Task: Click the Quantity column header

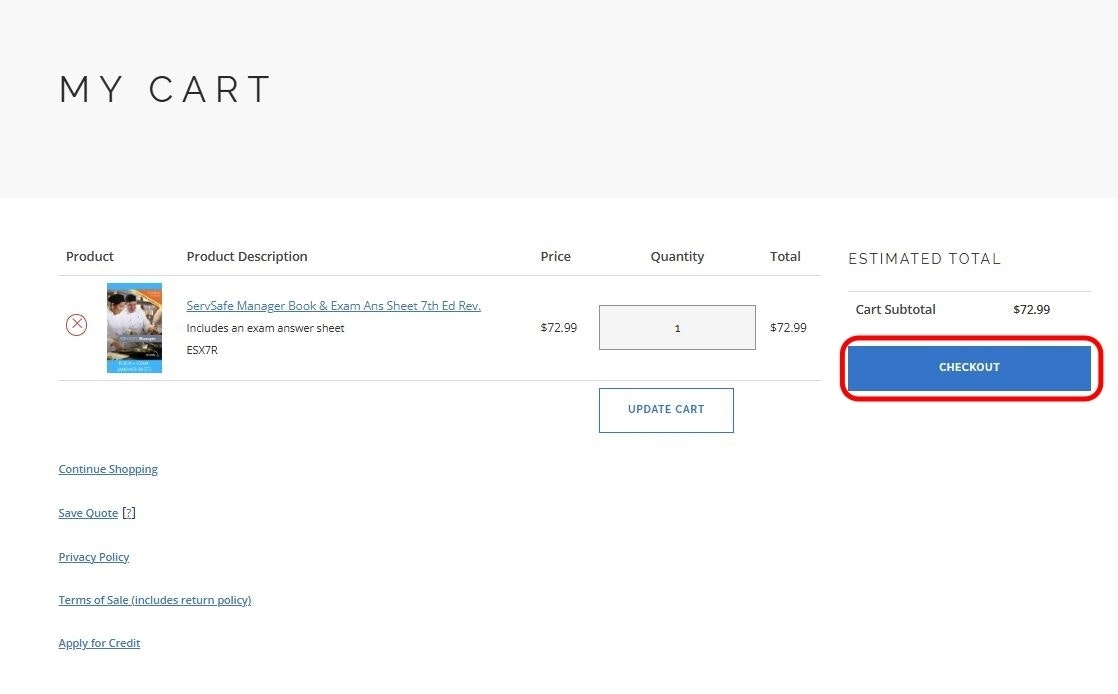Action: coord(677,257)
